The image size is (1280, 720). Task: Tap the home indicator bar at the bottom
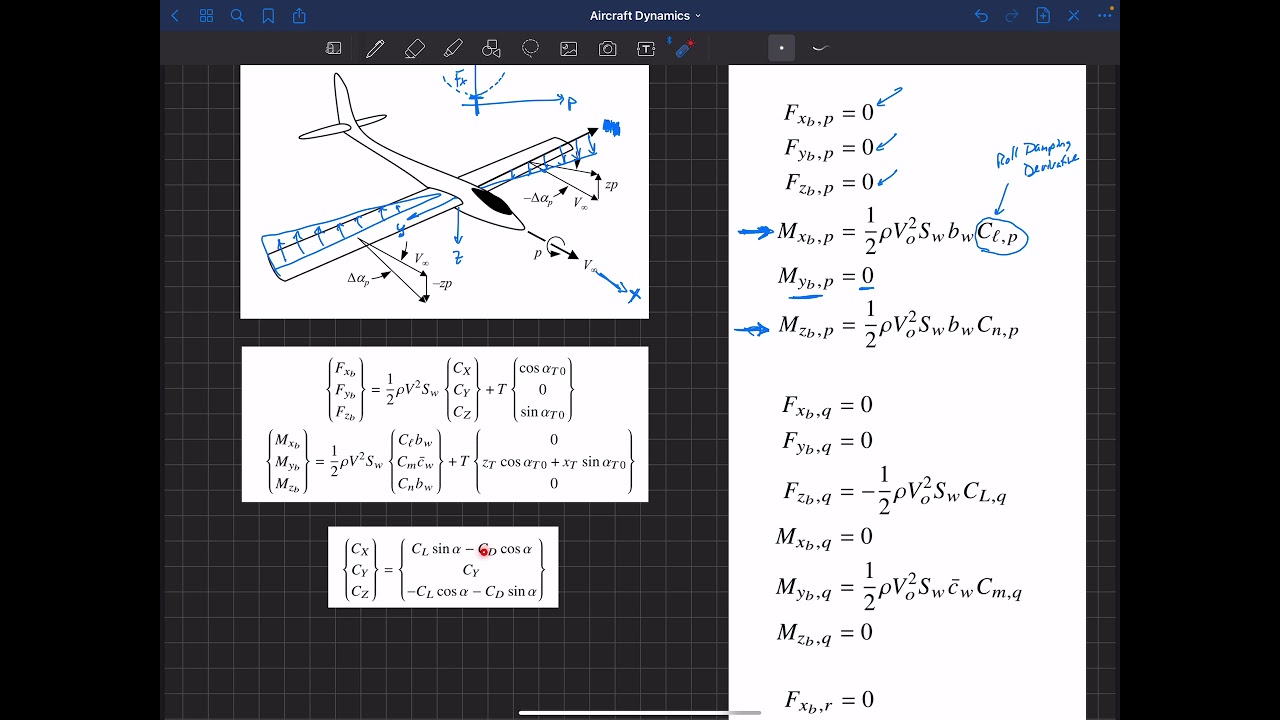click(x=640, y=713)
